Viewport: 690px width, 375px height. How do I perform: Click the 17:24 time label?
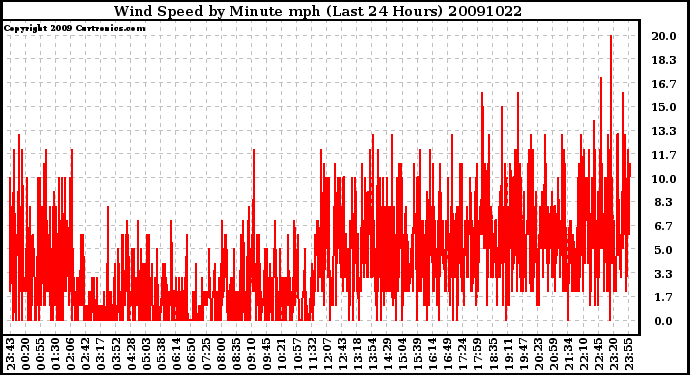click(x=462, y=354)
